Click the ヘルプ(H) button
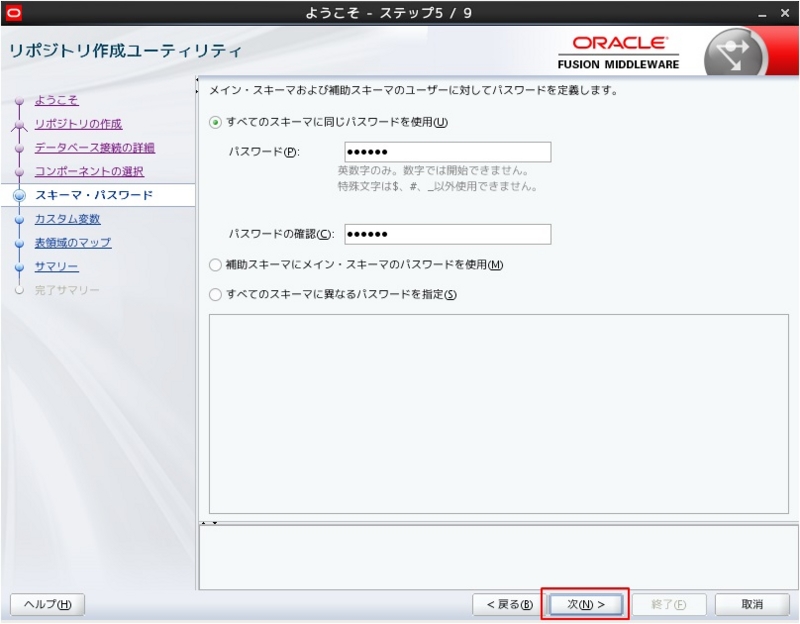This screenshot has width=800, height=624. (47, 604)
